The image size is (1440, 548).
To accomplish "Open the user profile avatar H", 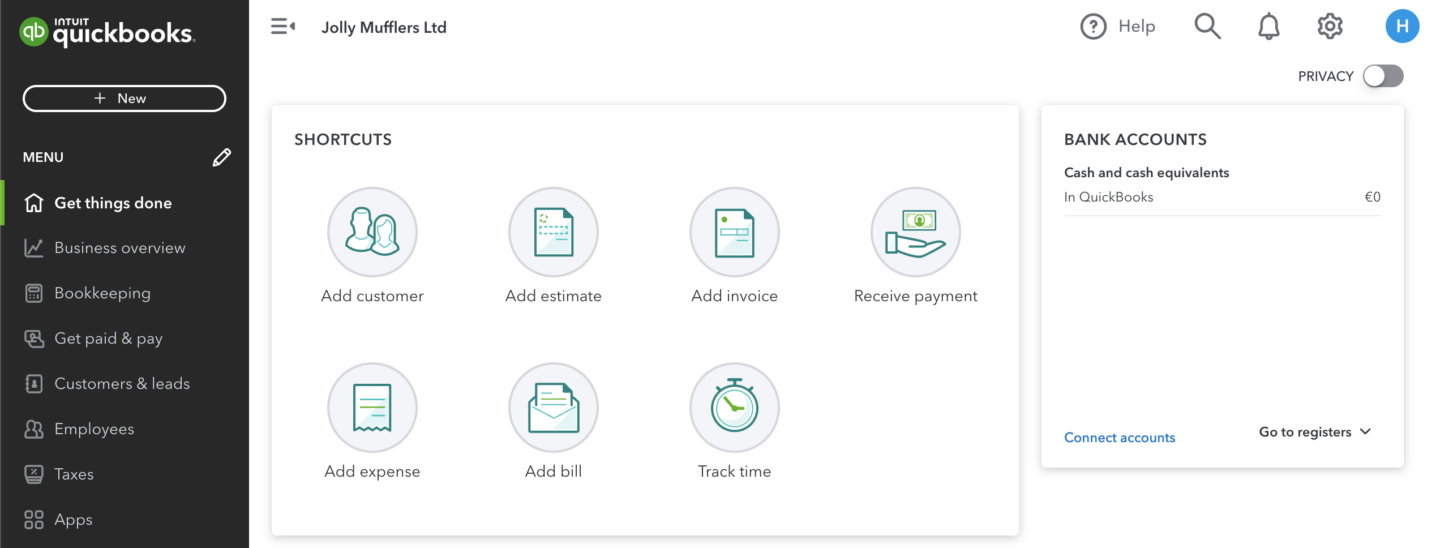I will point(1402,27).
